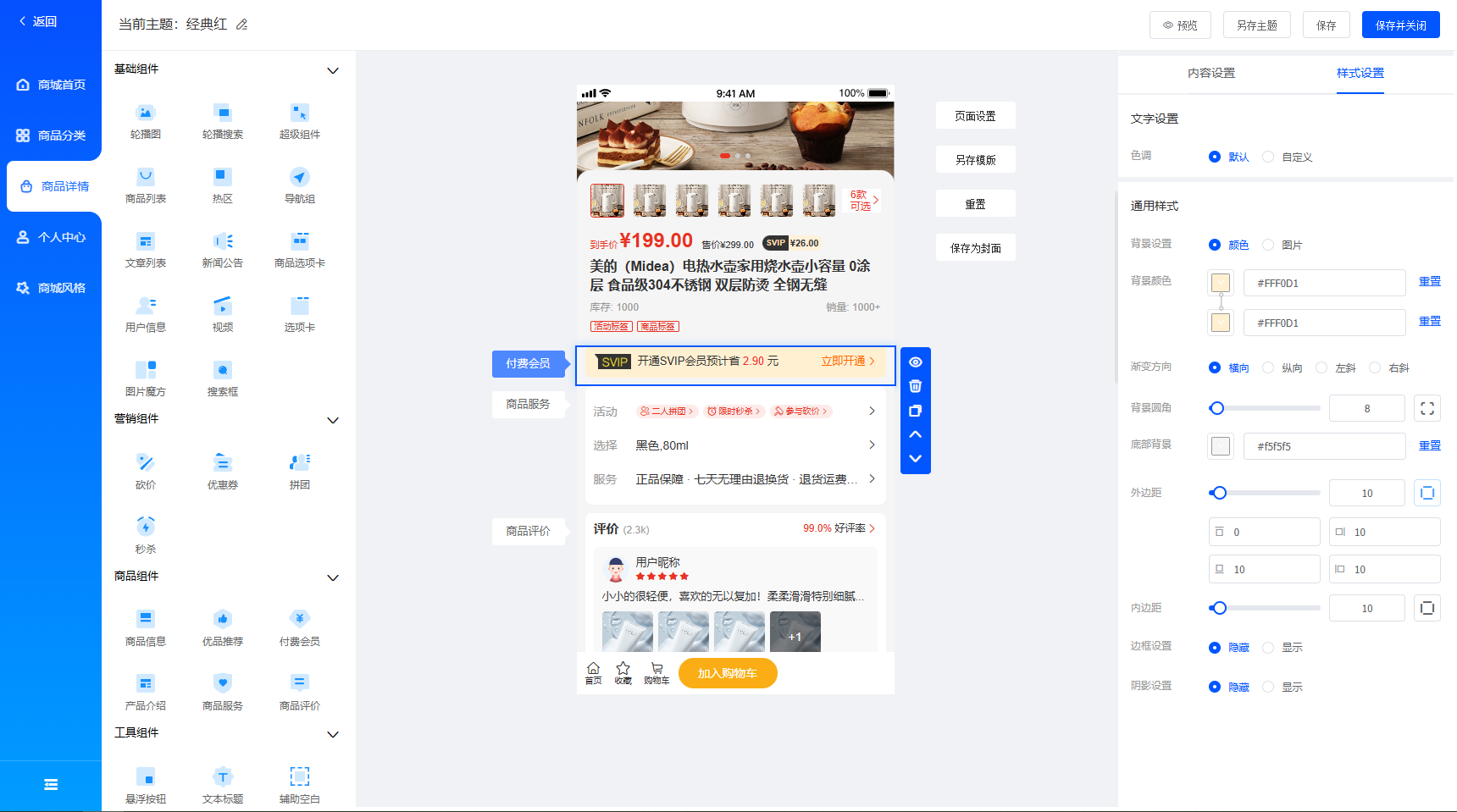The image size is (1457, 812).
Task: Click the 预览 preview button
Action: click(x=1180, y=25)
